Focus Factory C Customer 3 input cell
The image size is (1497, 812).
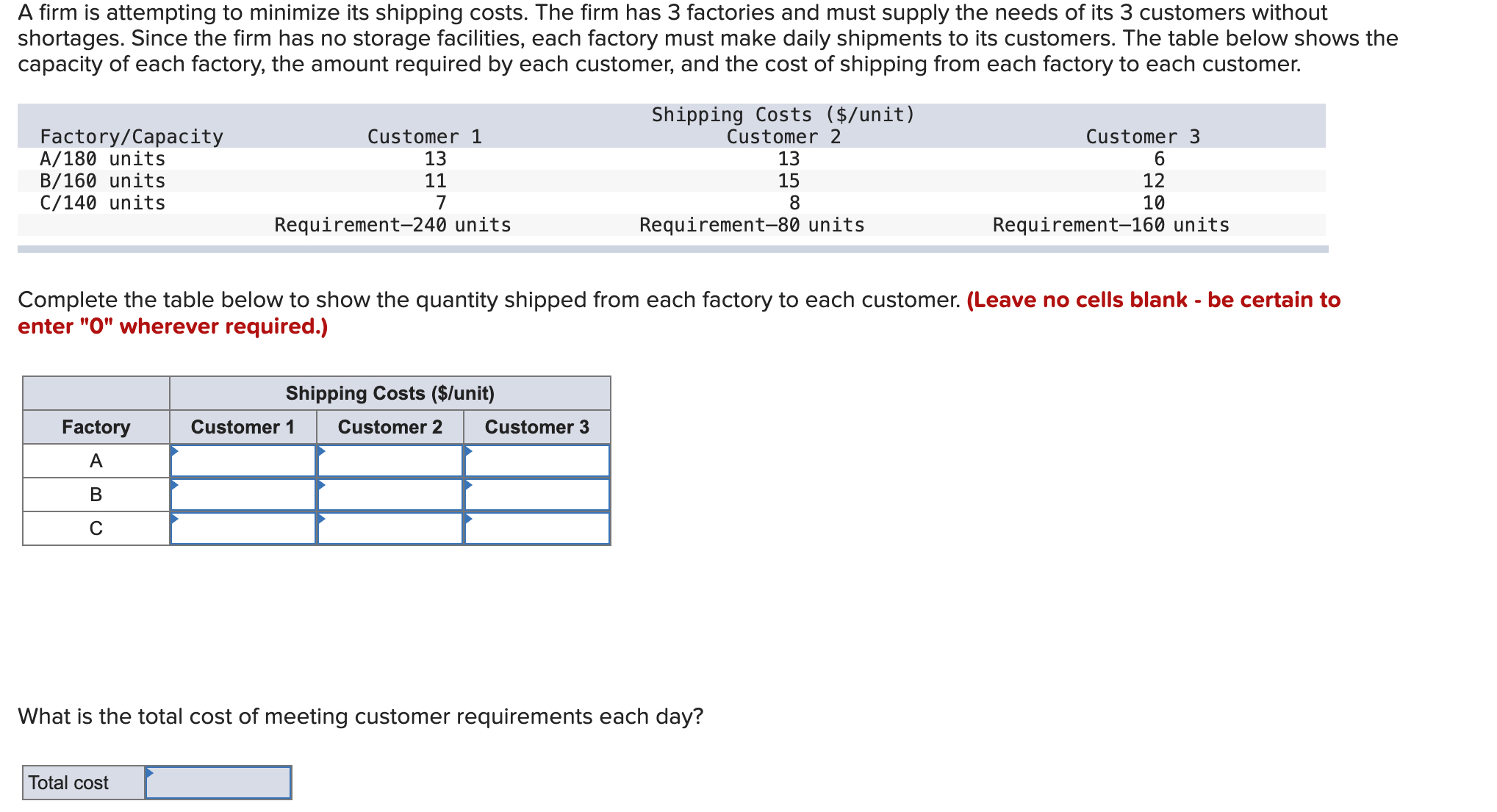(x=537, y=528)
